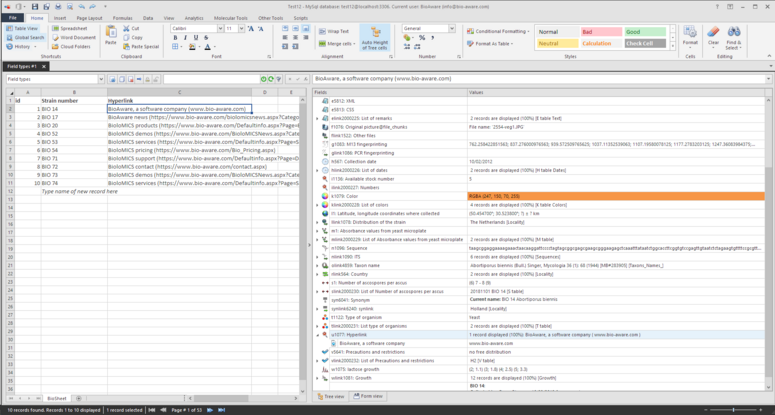Screen dimensions: 775x415
Task: Click the Paste clipboard icon
Action: point(111,32)
